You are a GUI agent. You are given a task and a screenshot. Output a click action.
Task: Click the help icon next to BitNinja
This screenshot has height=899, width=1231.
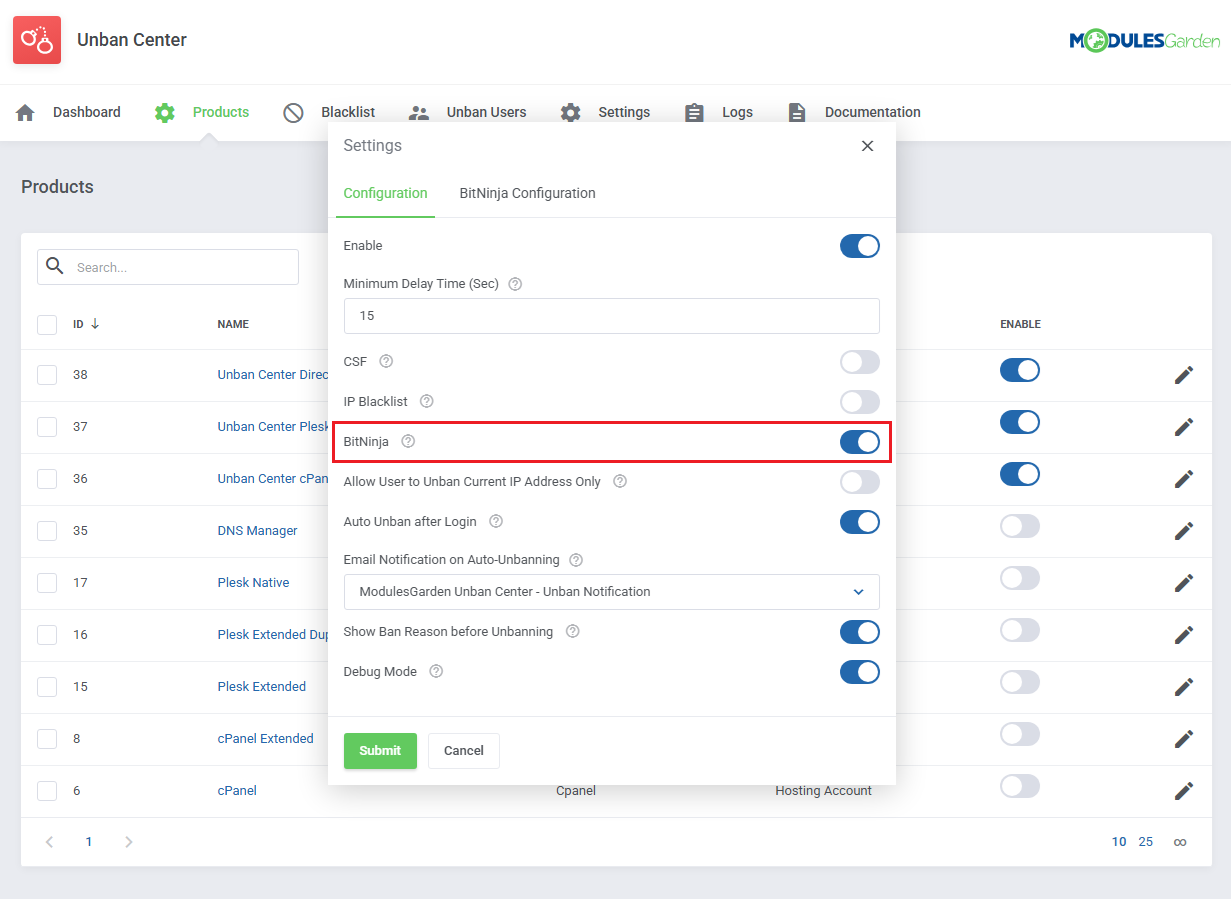coord(408,441)
